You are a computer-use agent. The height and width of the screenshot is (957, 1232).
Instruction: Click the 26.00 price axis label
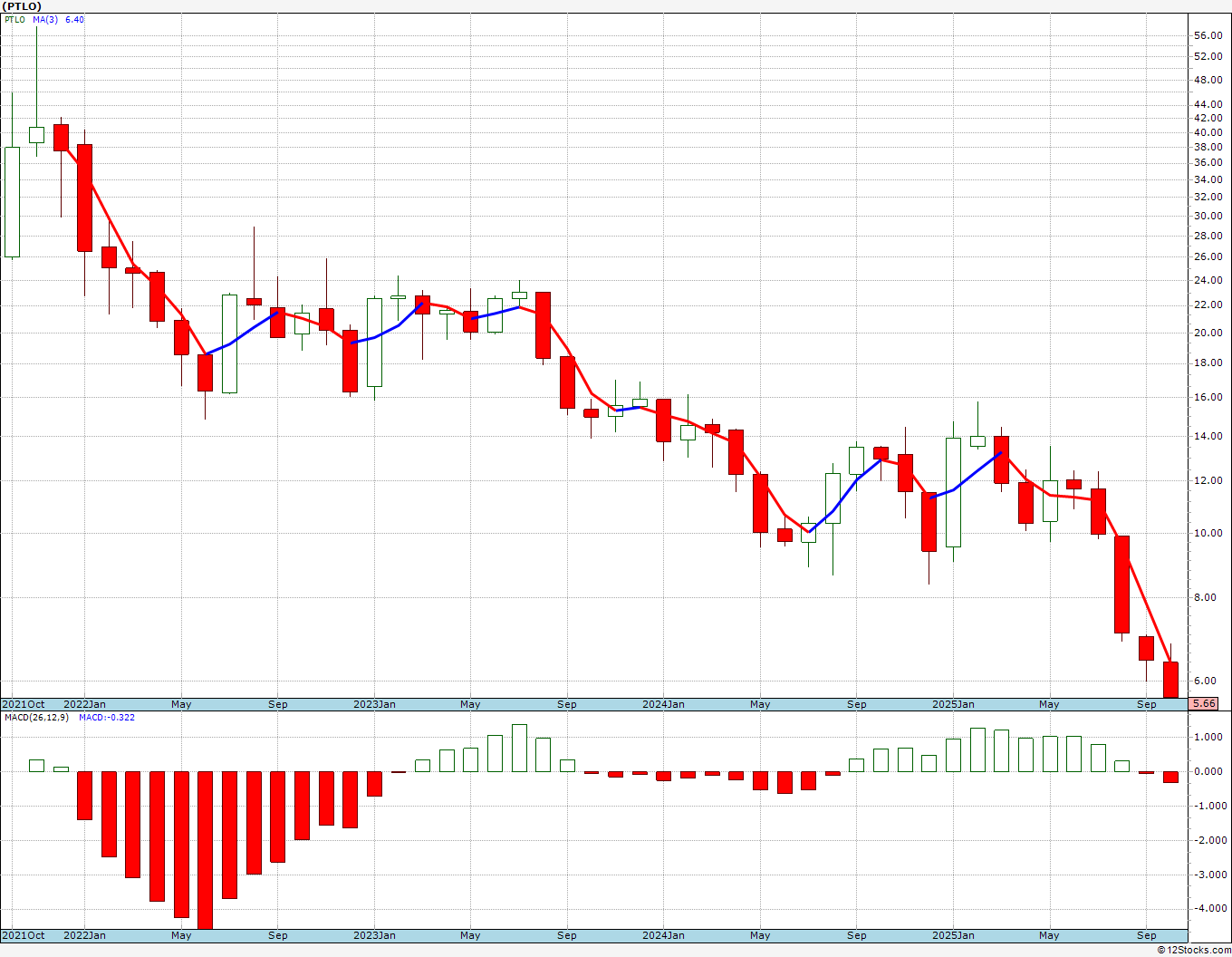coord(1208,256)
